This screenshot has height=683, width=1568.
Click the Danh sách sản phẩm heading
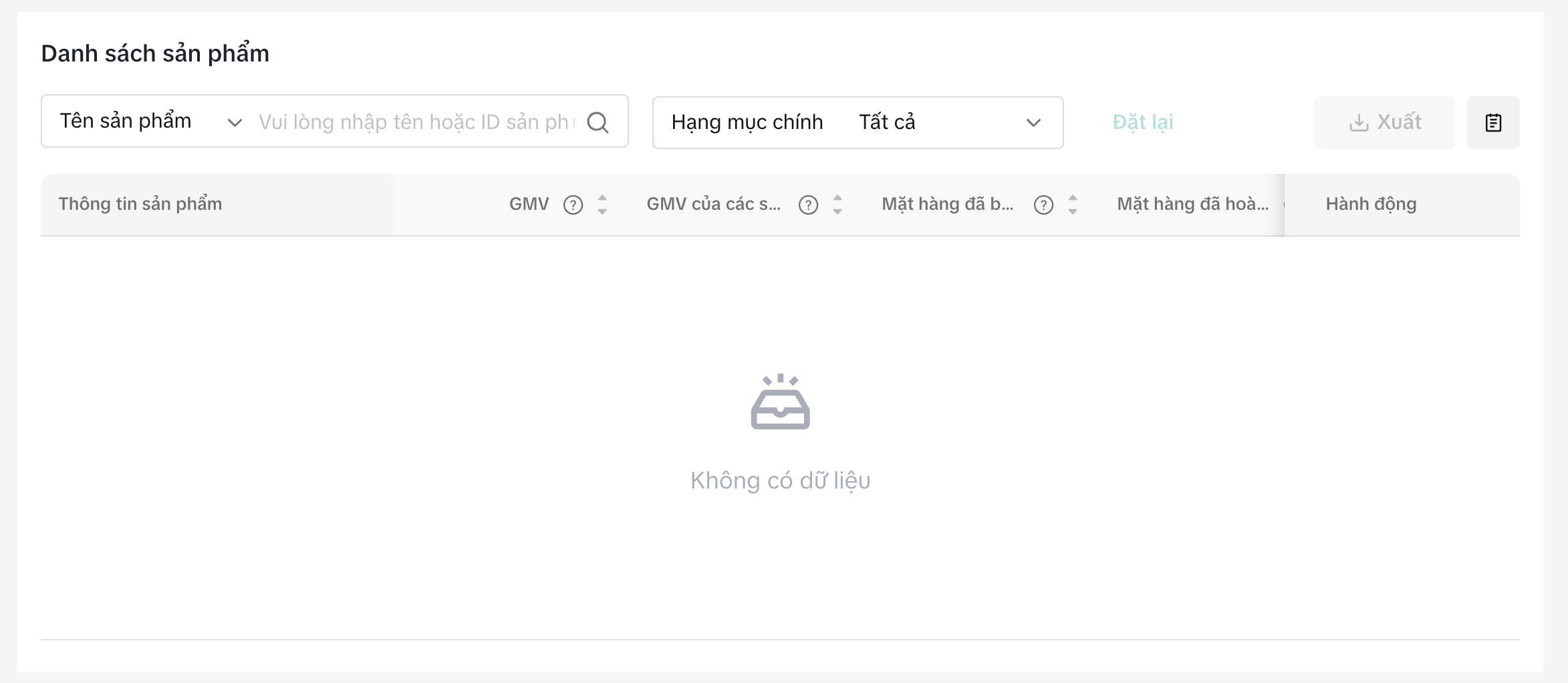[x=155, y=53]
